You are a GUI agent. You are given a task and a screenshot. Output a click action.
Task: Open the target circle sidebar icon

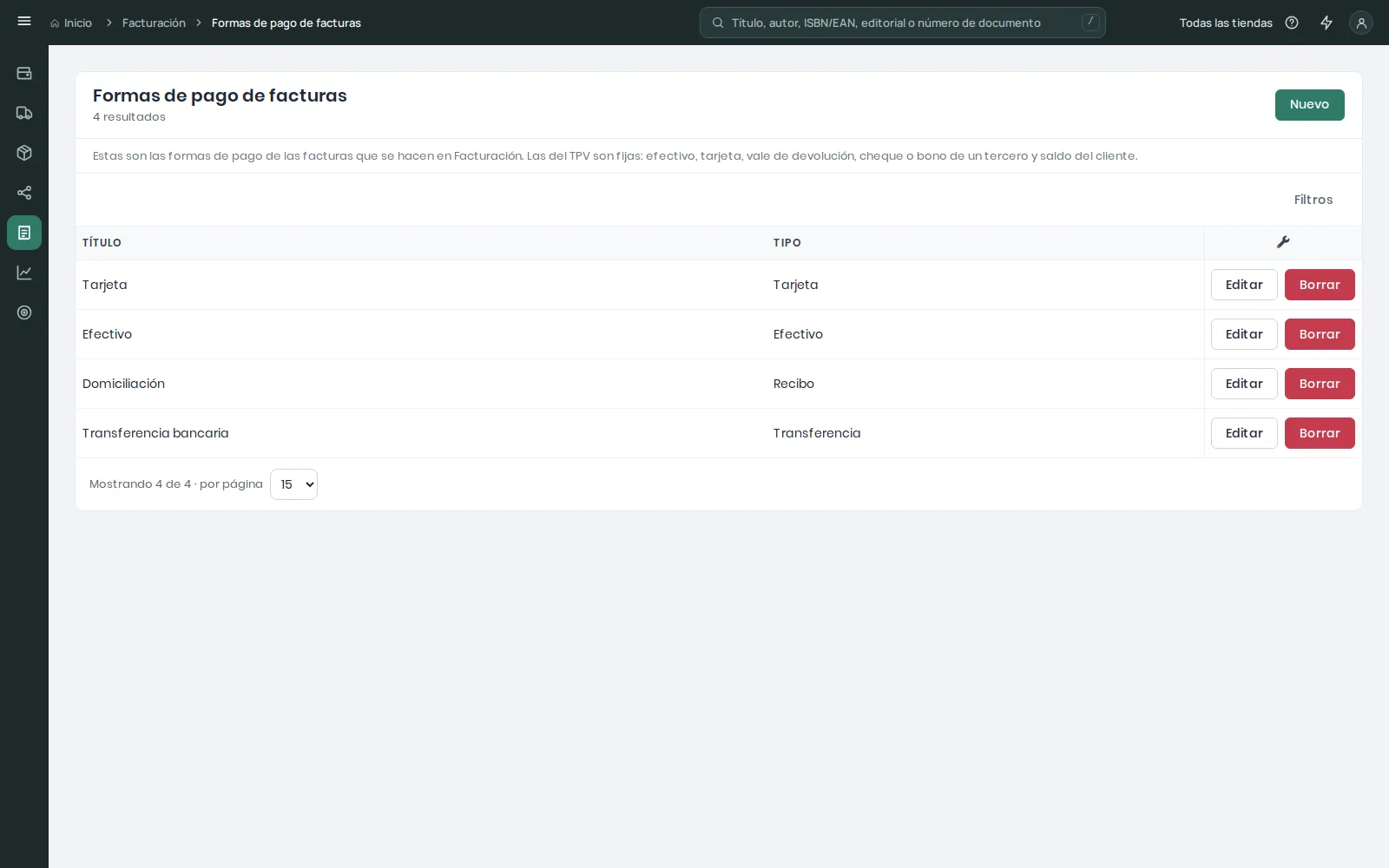(x=24, y=312)
